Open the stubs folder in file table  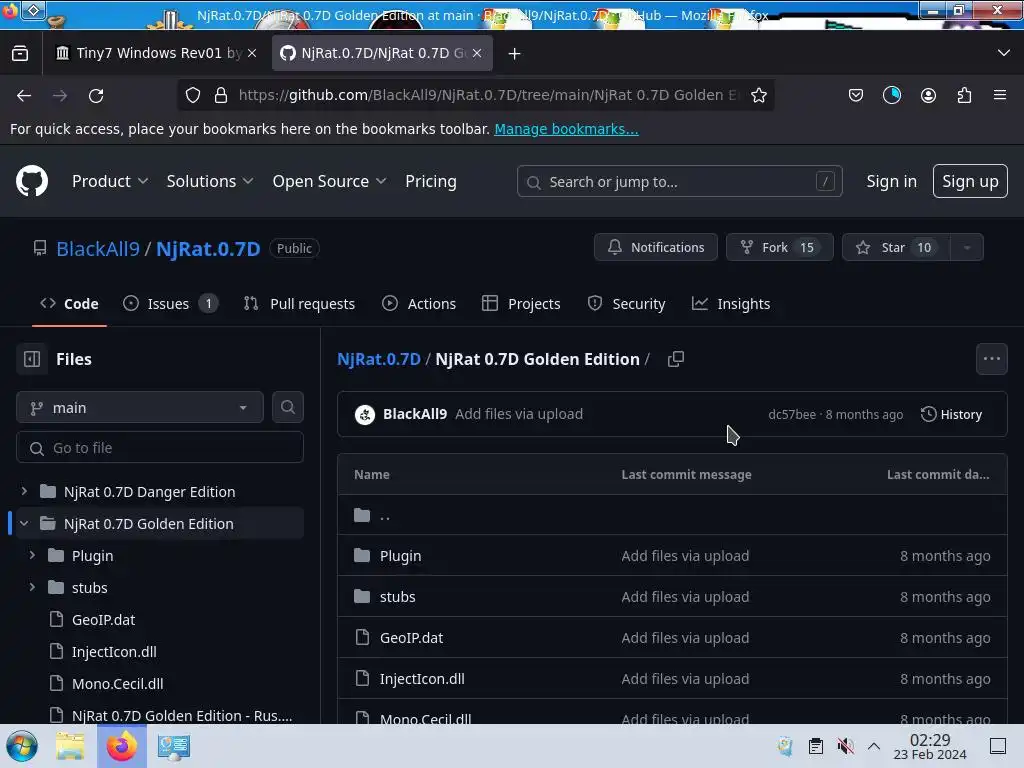tap(397, 596)
